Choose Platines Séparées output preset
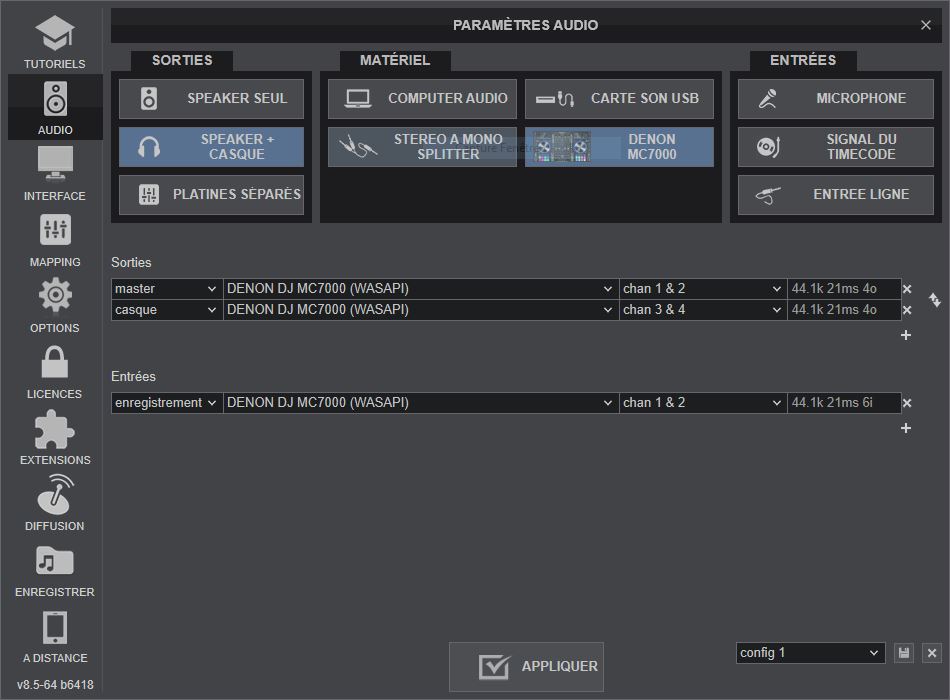The height and width of the screenshot is (700, 950). point(211,195)
